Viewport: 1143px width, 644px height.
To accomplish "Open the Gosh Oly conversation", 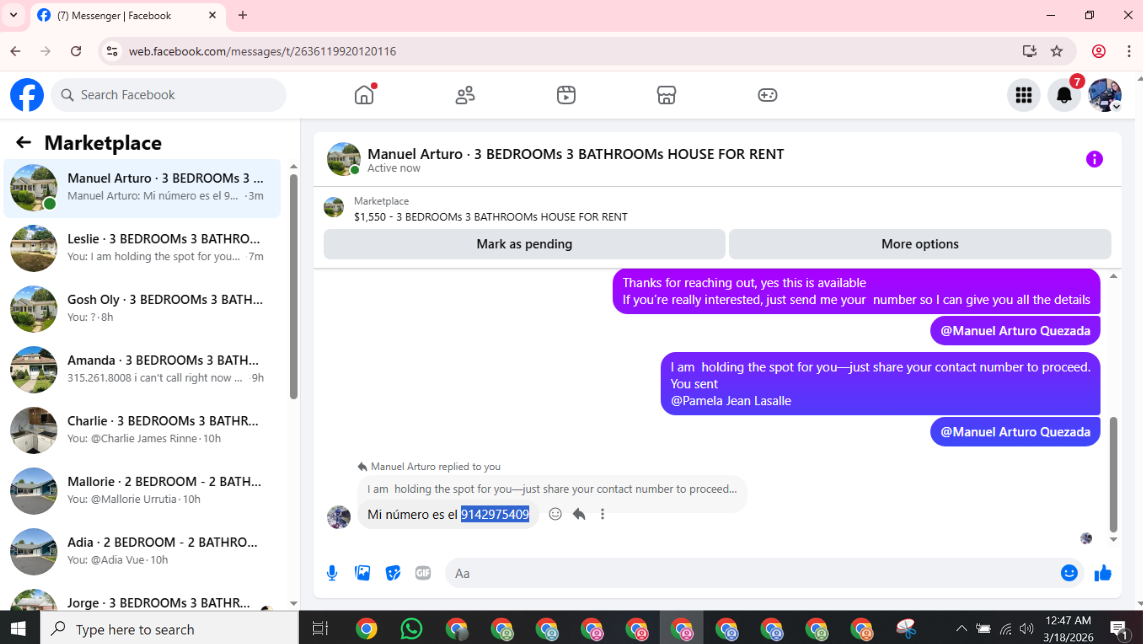I will (142, 309).
